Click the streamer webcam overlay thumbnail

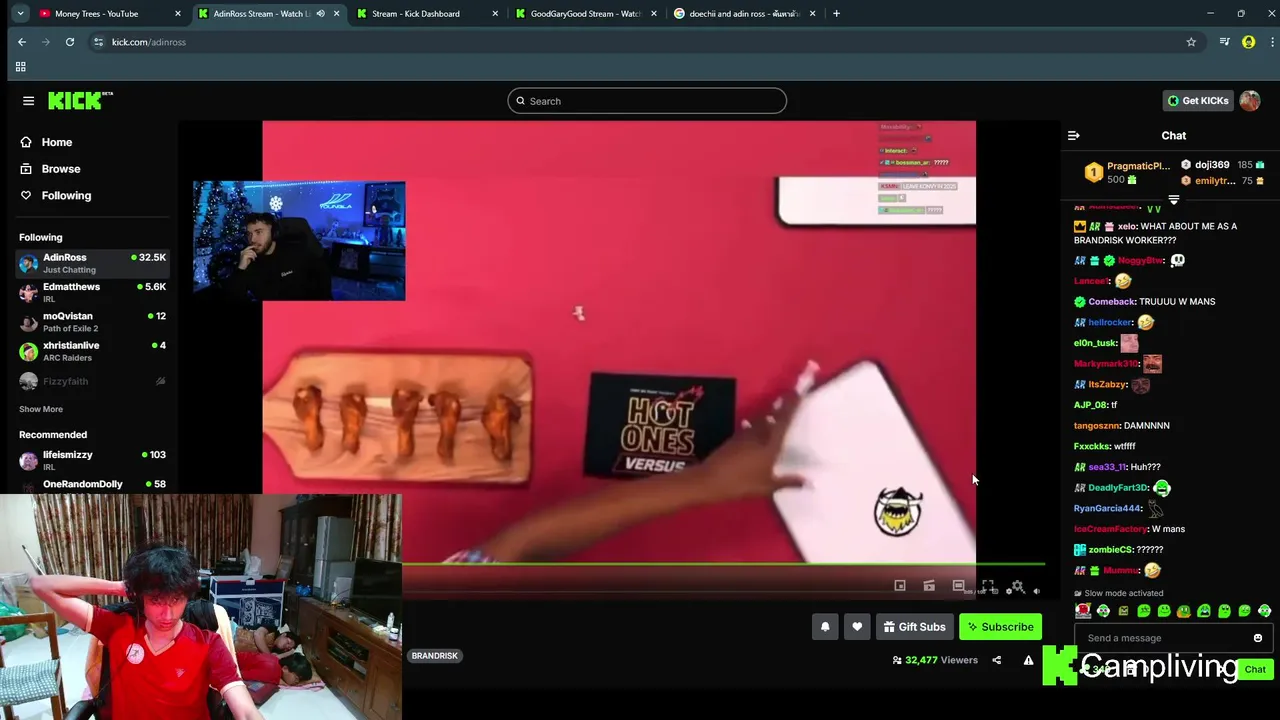(299, 241)
